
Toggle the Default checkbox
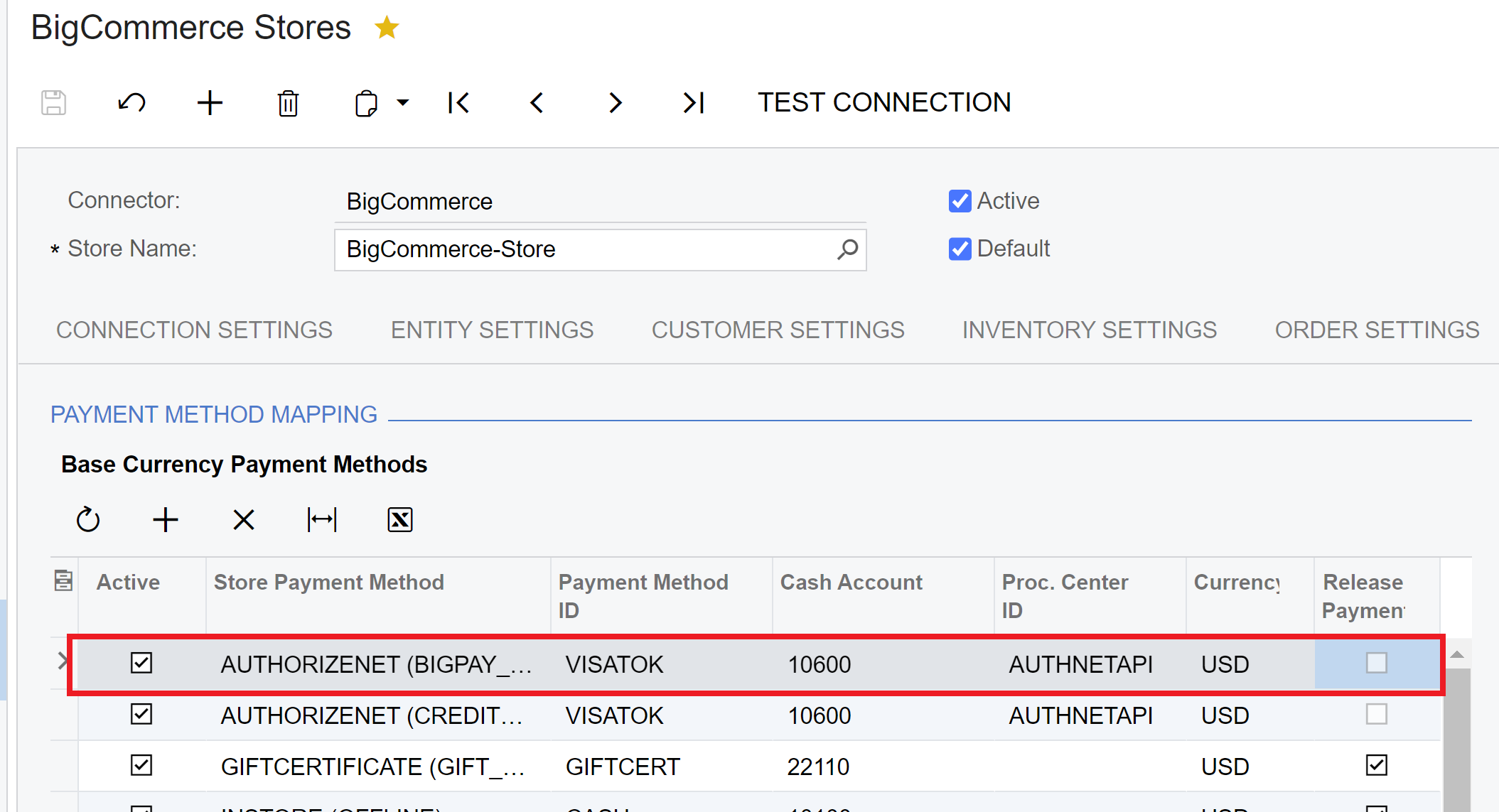(960, 249)
